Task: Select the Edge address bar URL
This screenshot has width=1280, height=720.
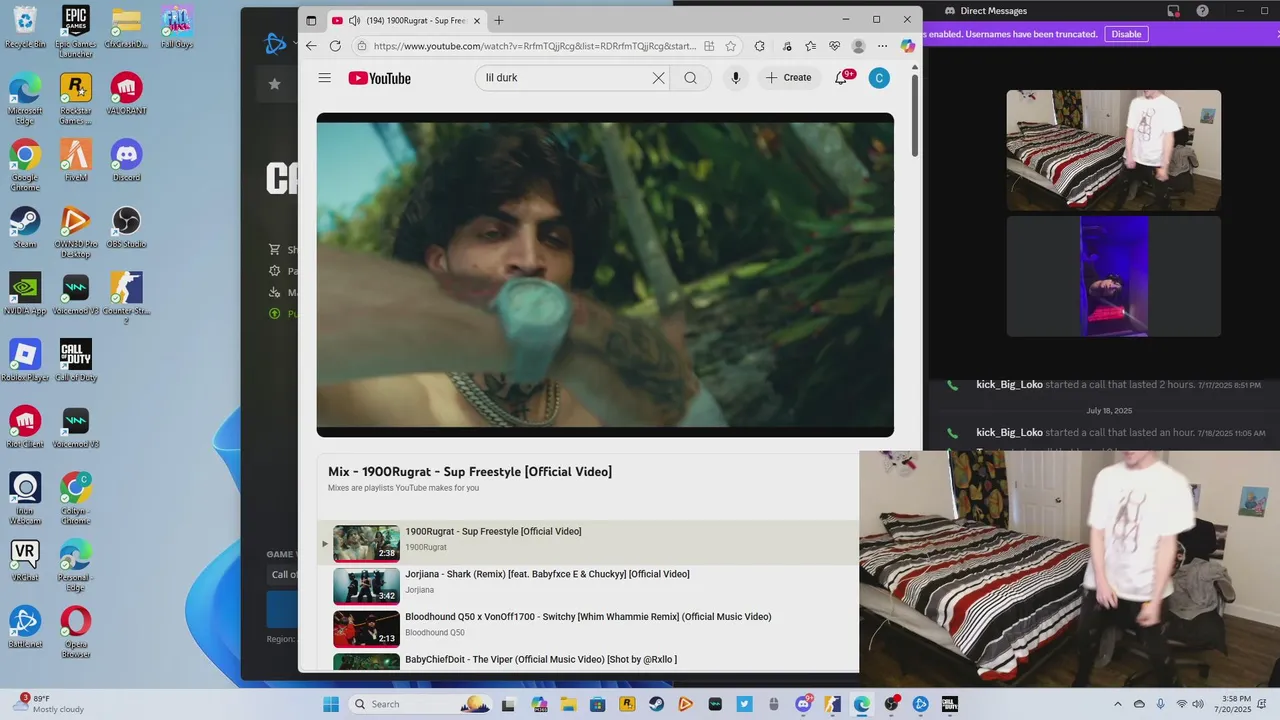Action: (535, 46)
